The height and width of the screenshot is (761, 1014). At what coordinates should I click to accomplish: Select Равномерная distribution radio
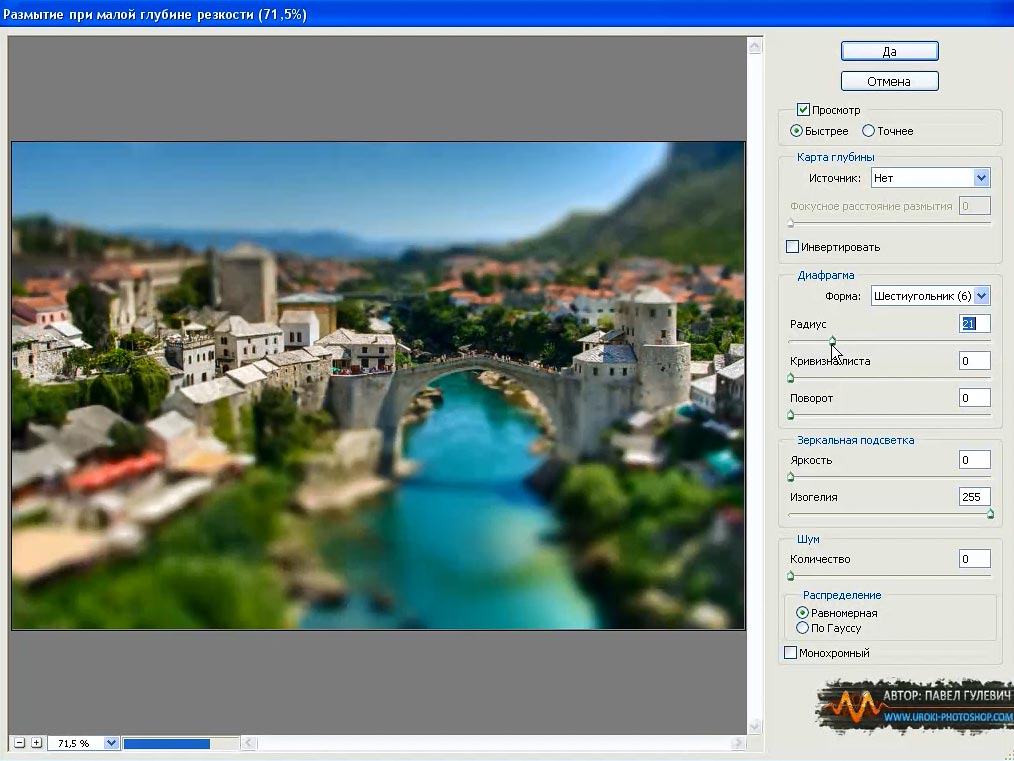(x=803, y=612)
